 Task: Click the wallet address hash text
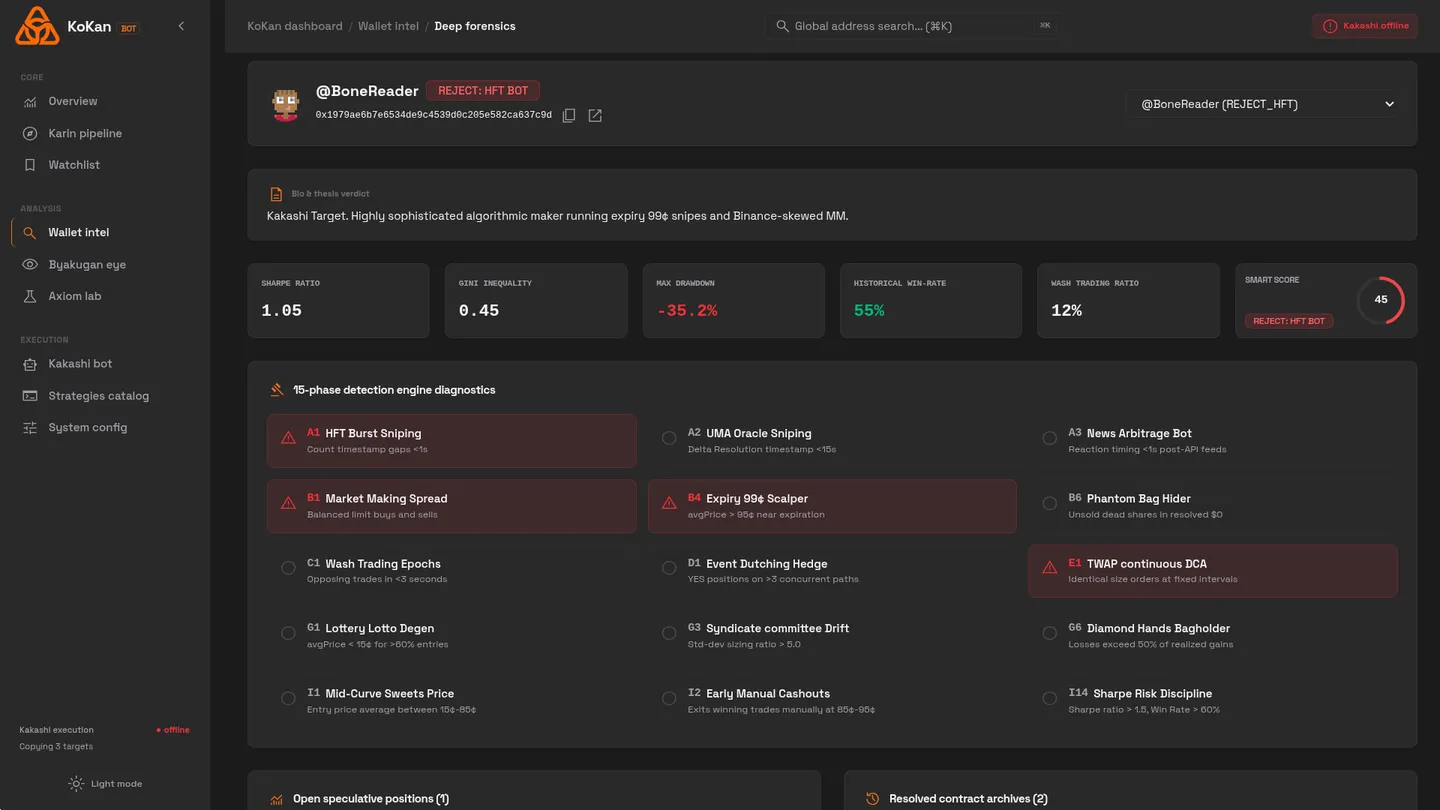(x=433, y=115)
